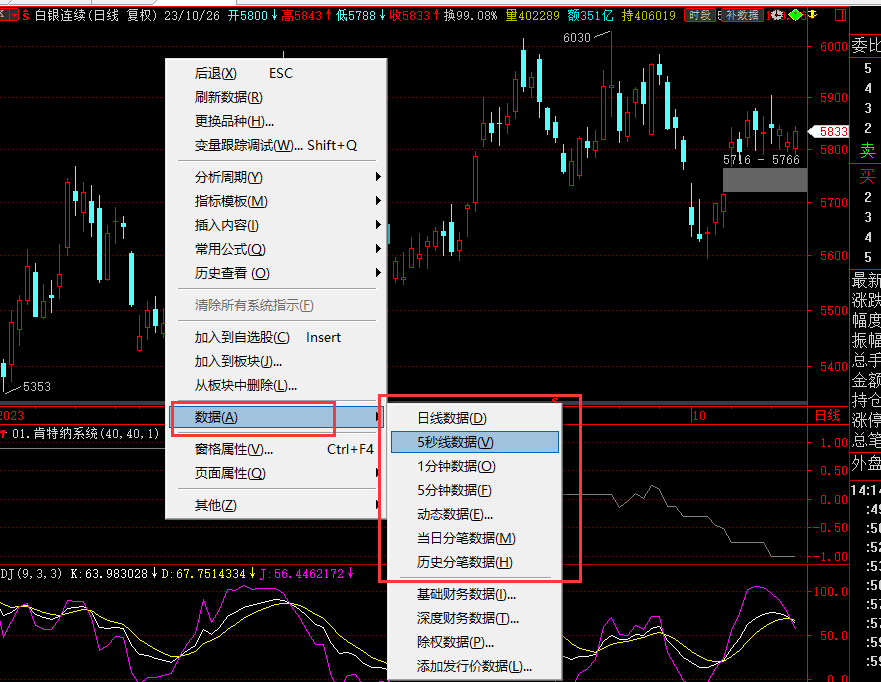Click the 10 month marker on time axis
Viewport: 881px width, 682px height.
[x=699, y=416]
